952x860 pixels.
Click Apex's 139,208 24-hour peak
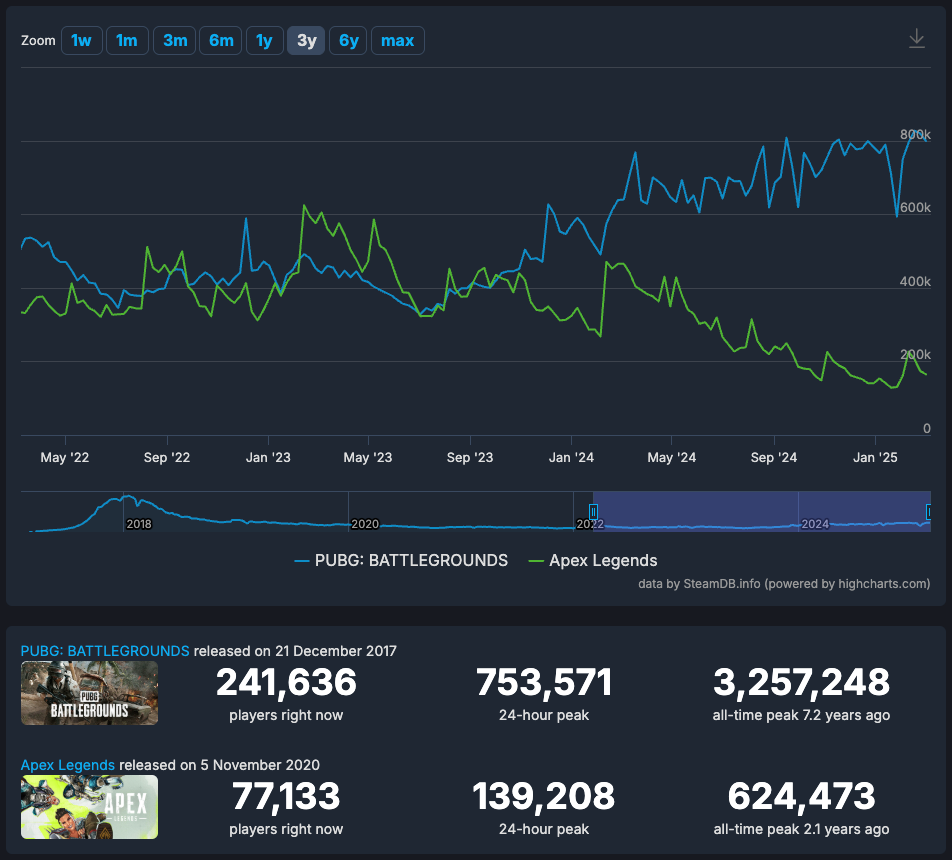(544, 796)
